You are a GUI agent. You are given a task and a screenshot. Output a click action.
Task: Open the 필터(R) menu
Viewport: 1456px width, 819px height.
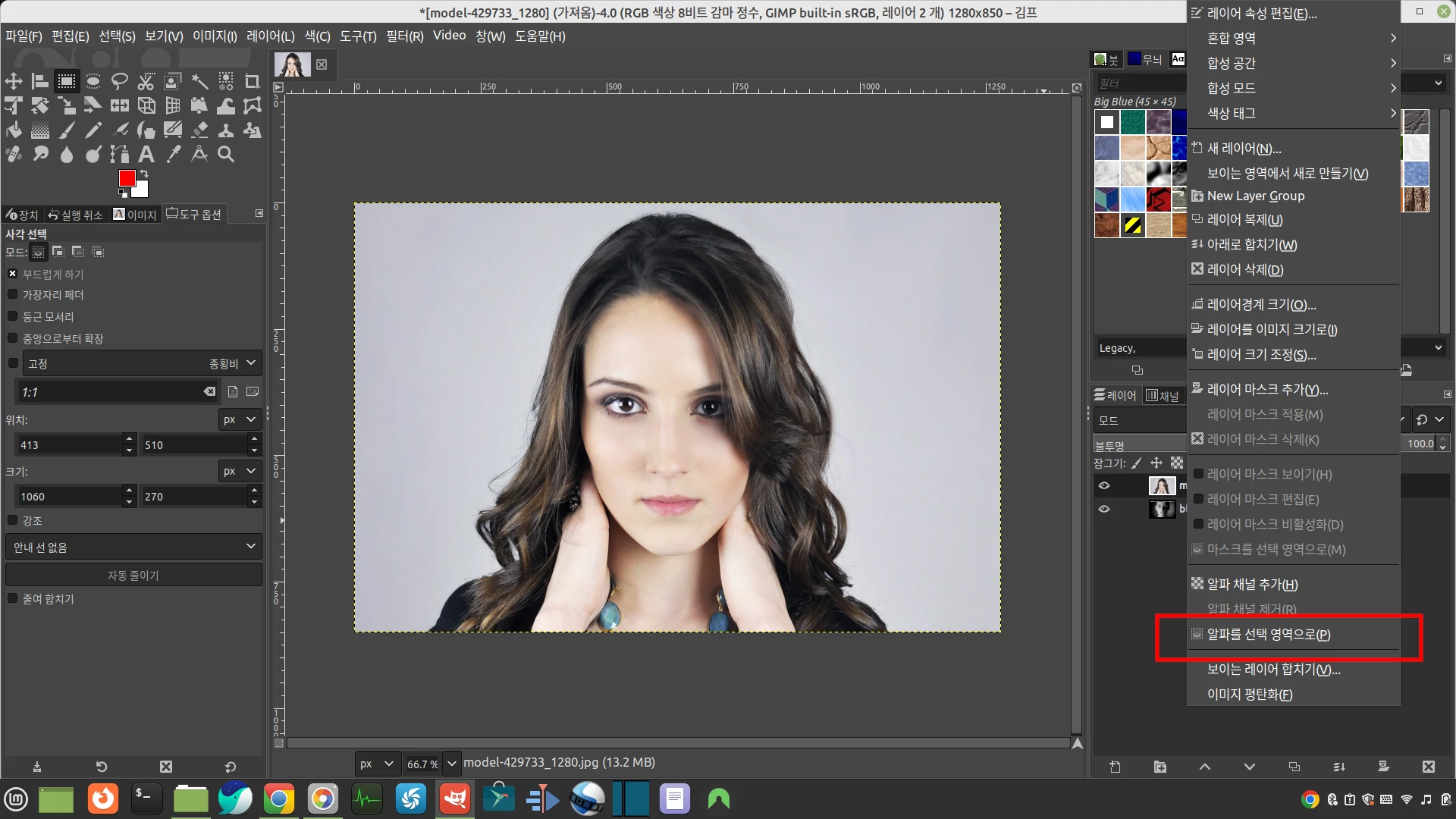tap(404, 36)
